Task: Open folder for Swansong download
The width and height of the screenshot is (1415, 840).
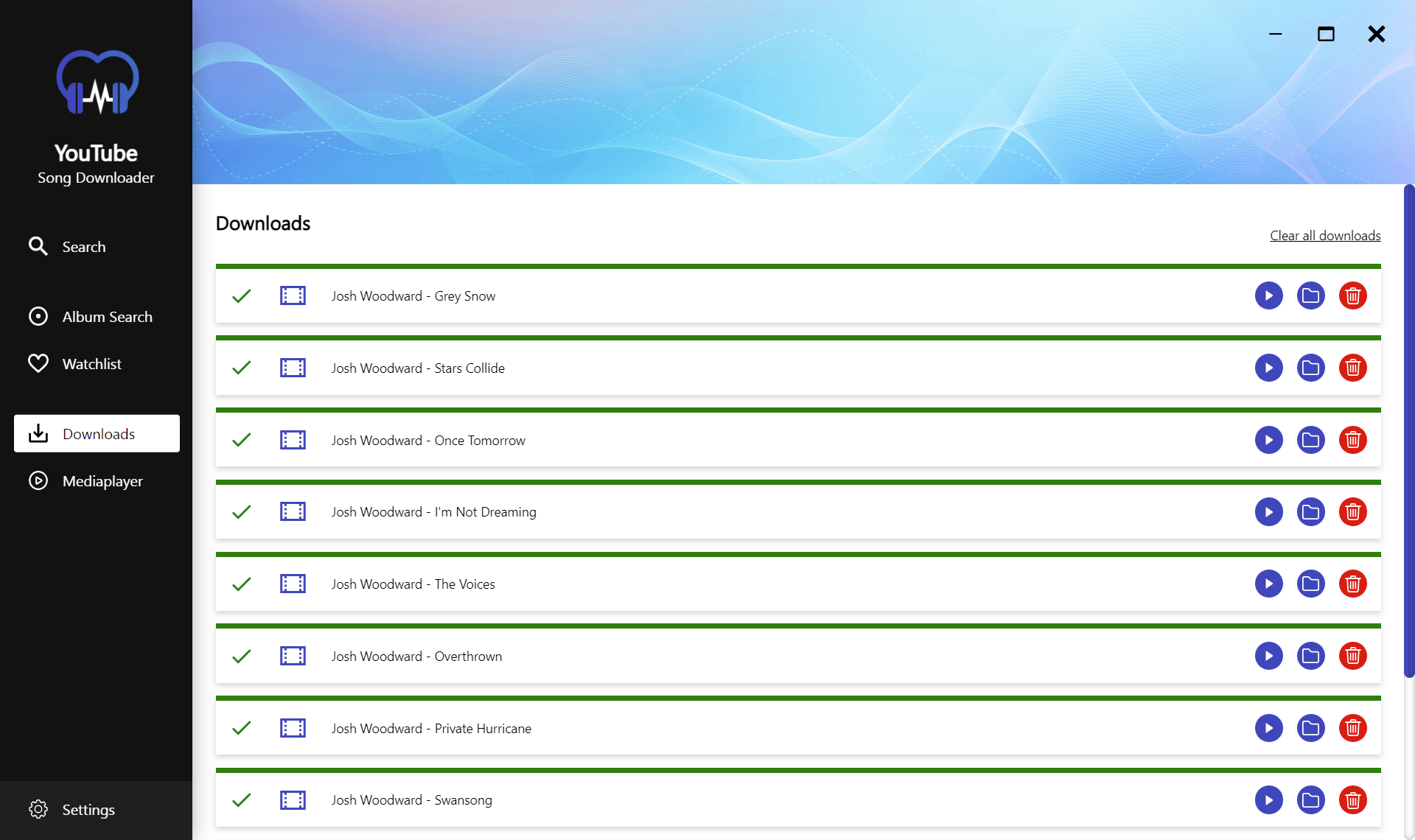Action: tap(1310, 800)
